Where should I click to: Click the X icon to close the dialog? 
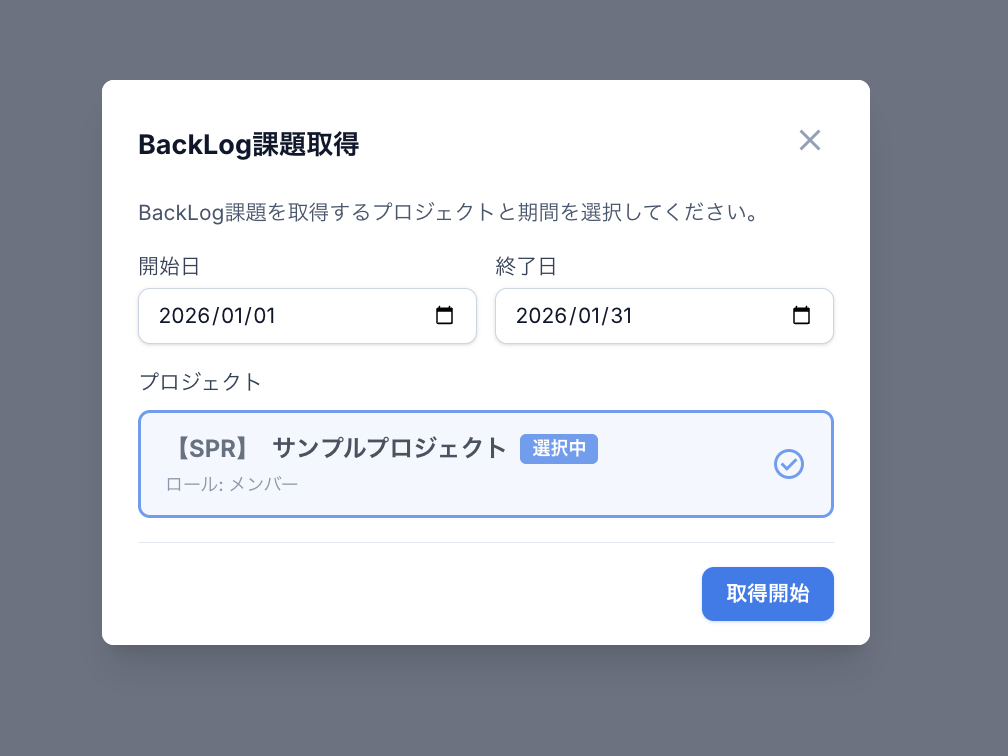point(810,141)
